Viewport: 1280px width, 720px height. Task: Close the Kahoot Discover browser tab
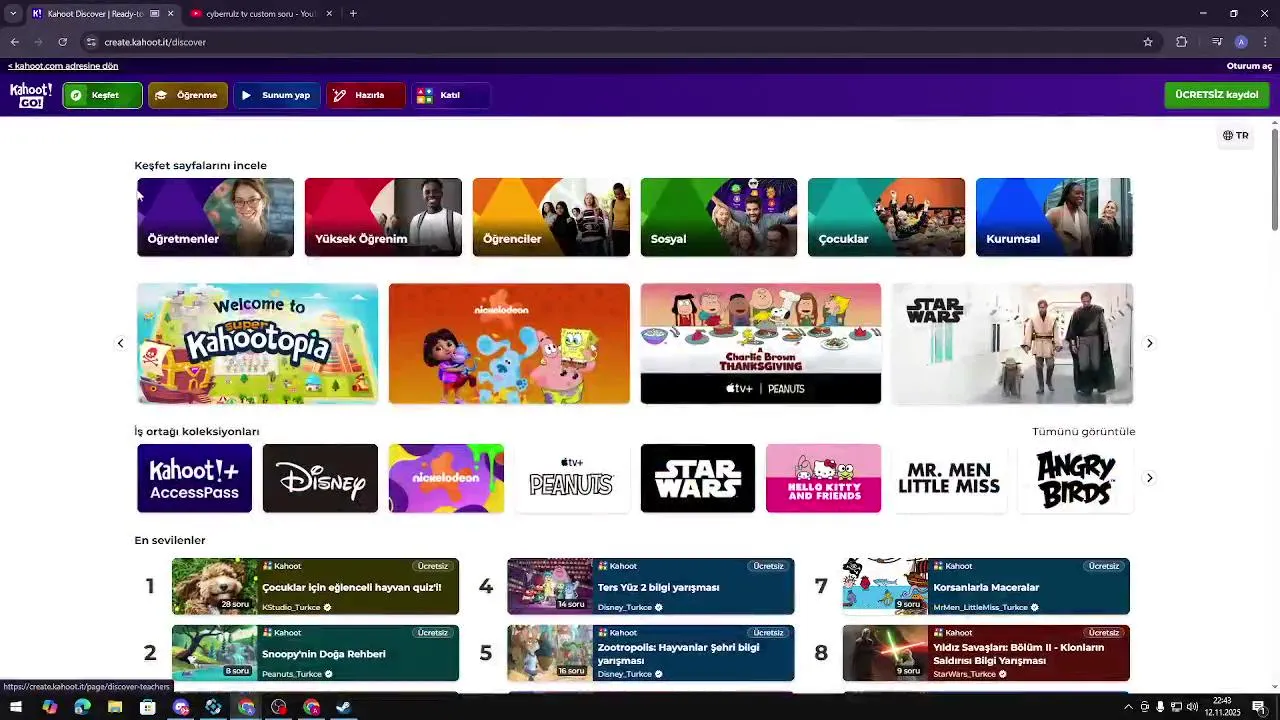(x=170, y=14)
